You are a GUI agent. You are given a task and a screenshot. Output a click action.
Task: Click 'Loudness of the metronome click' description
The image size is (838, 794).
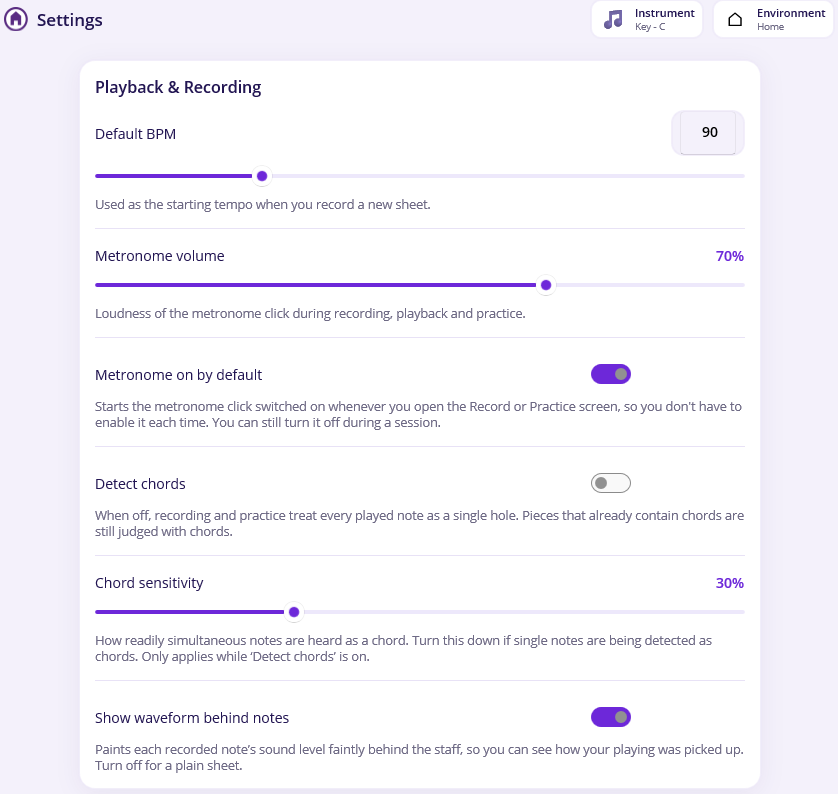(310, 314)
